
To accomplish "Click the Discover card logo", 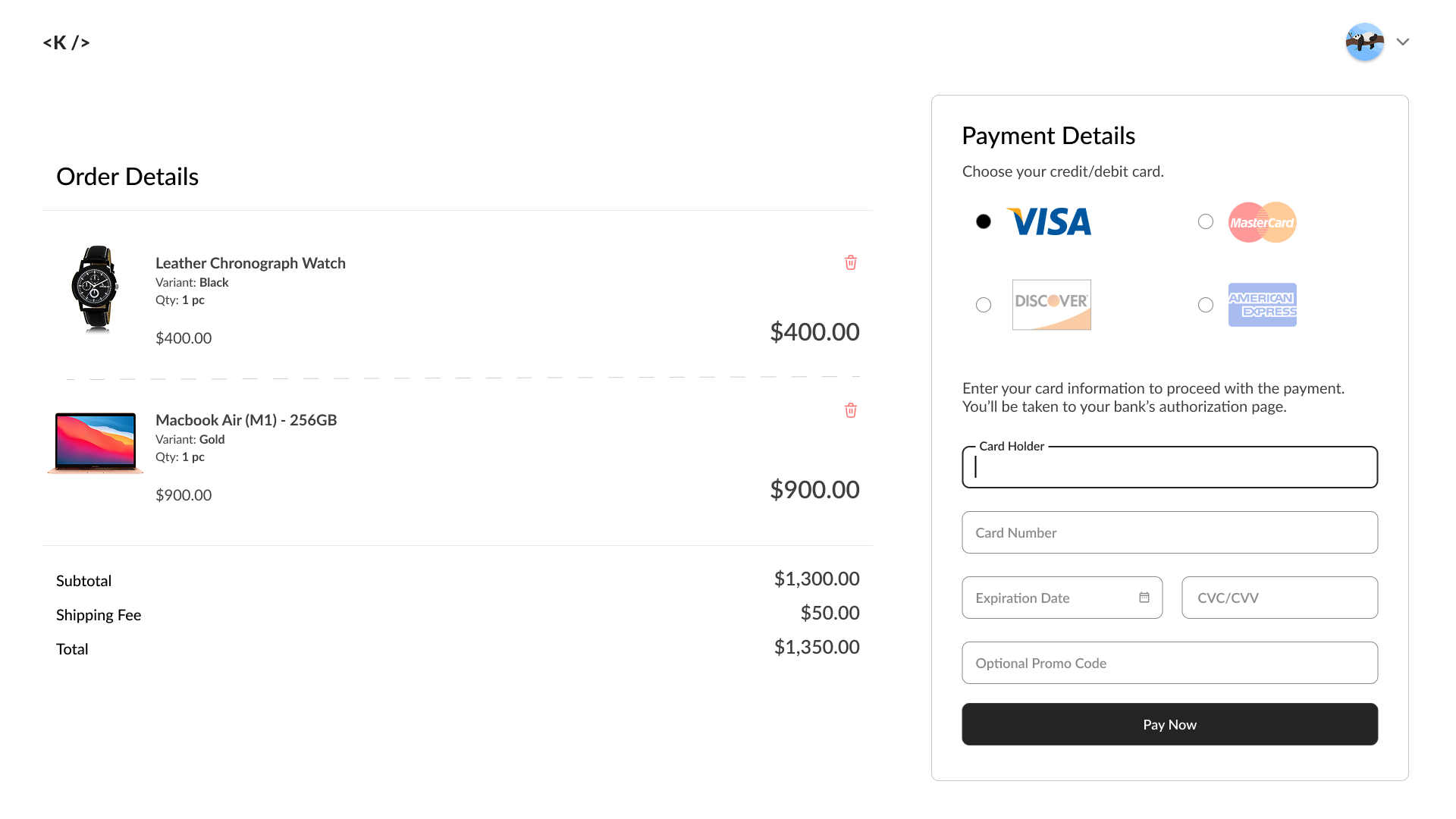I will coord(1051,305).
